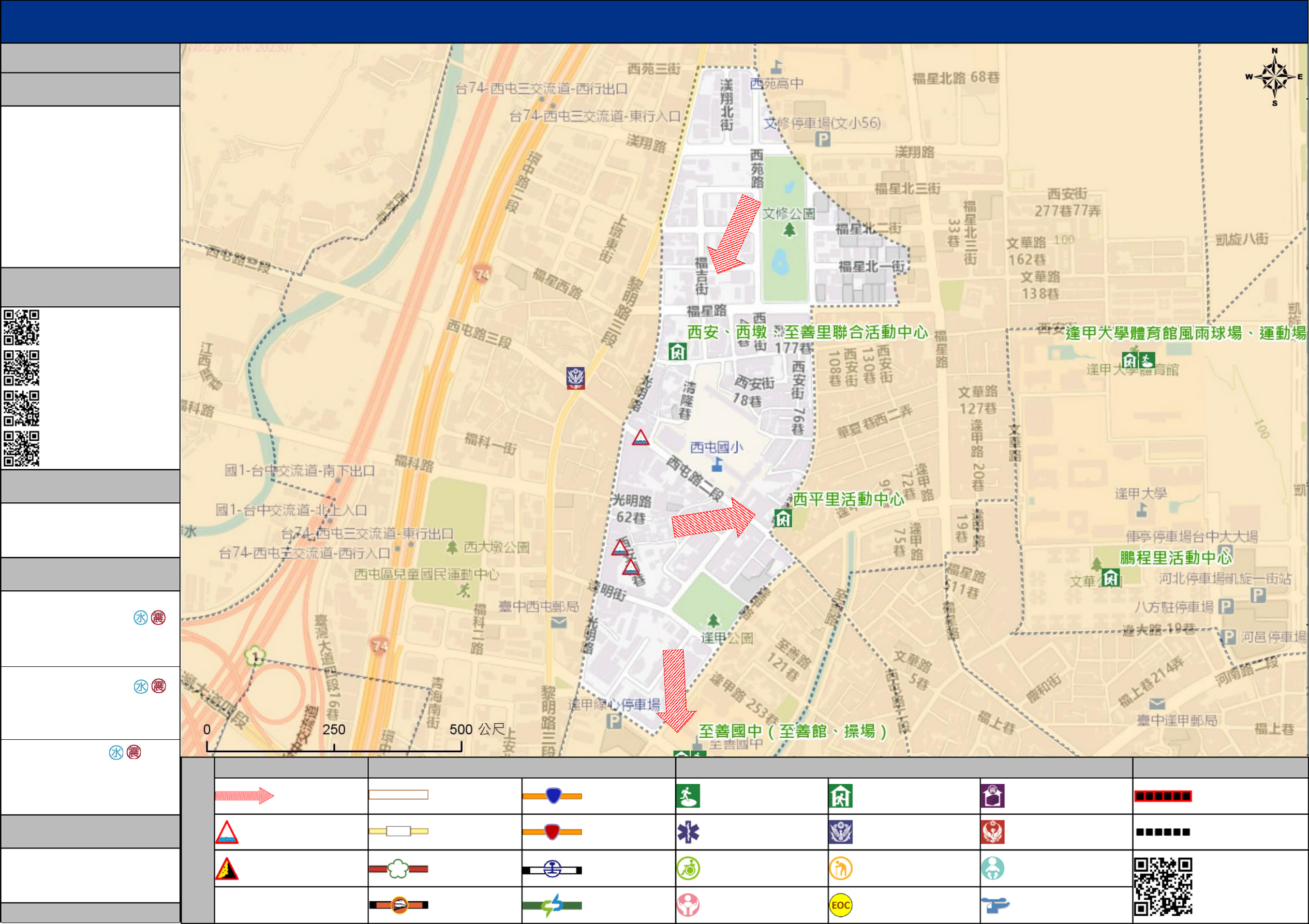Click the helicopter legend icon
This screenshot has width=1309, height=924.
point(995,905)
